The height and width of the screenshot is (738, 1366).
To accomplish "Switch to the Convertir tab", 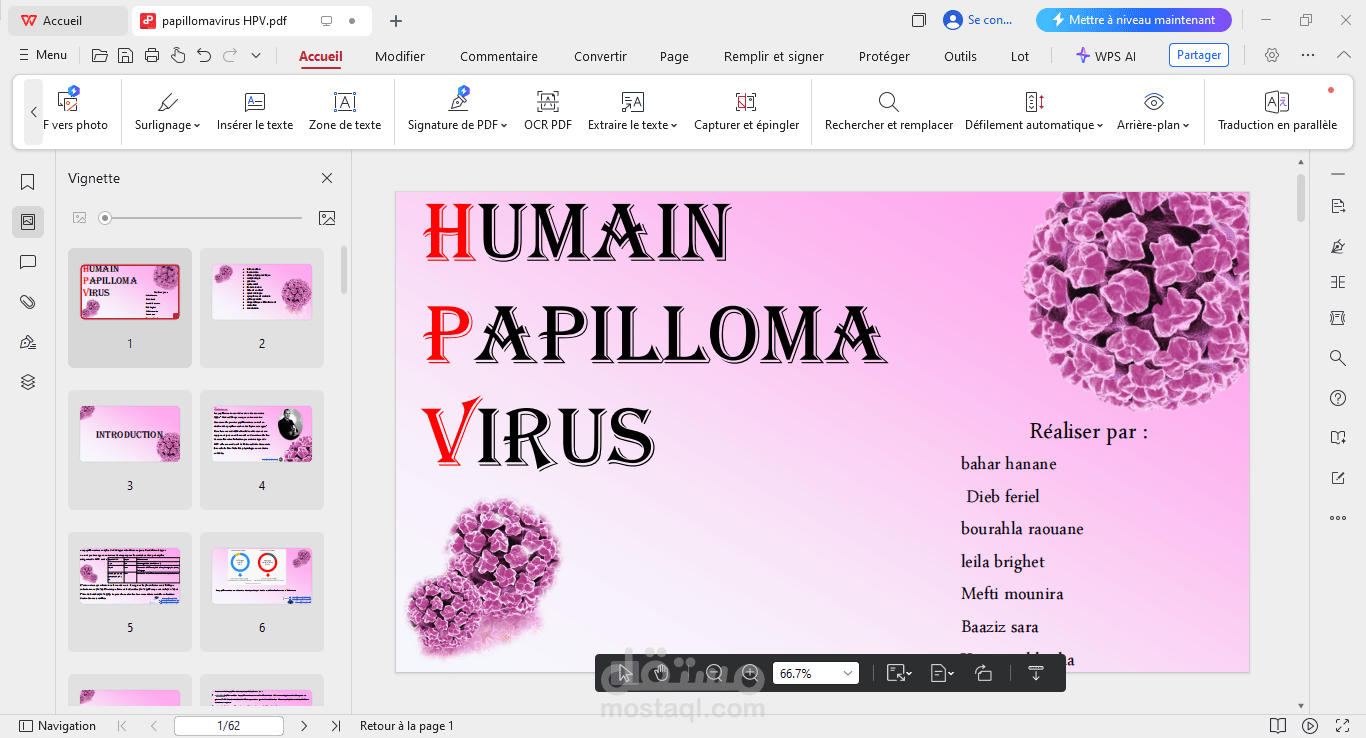I will [x=600, y=56].
